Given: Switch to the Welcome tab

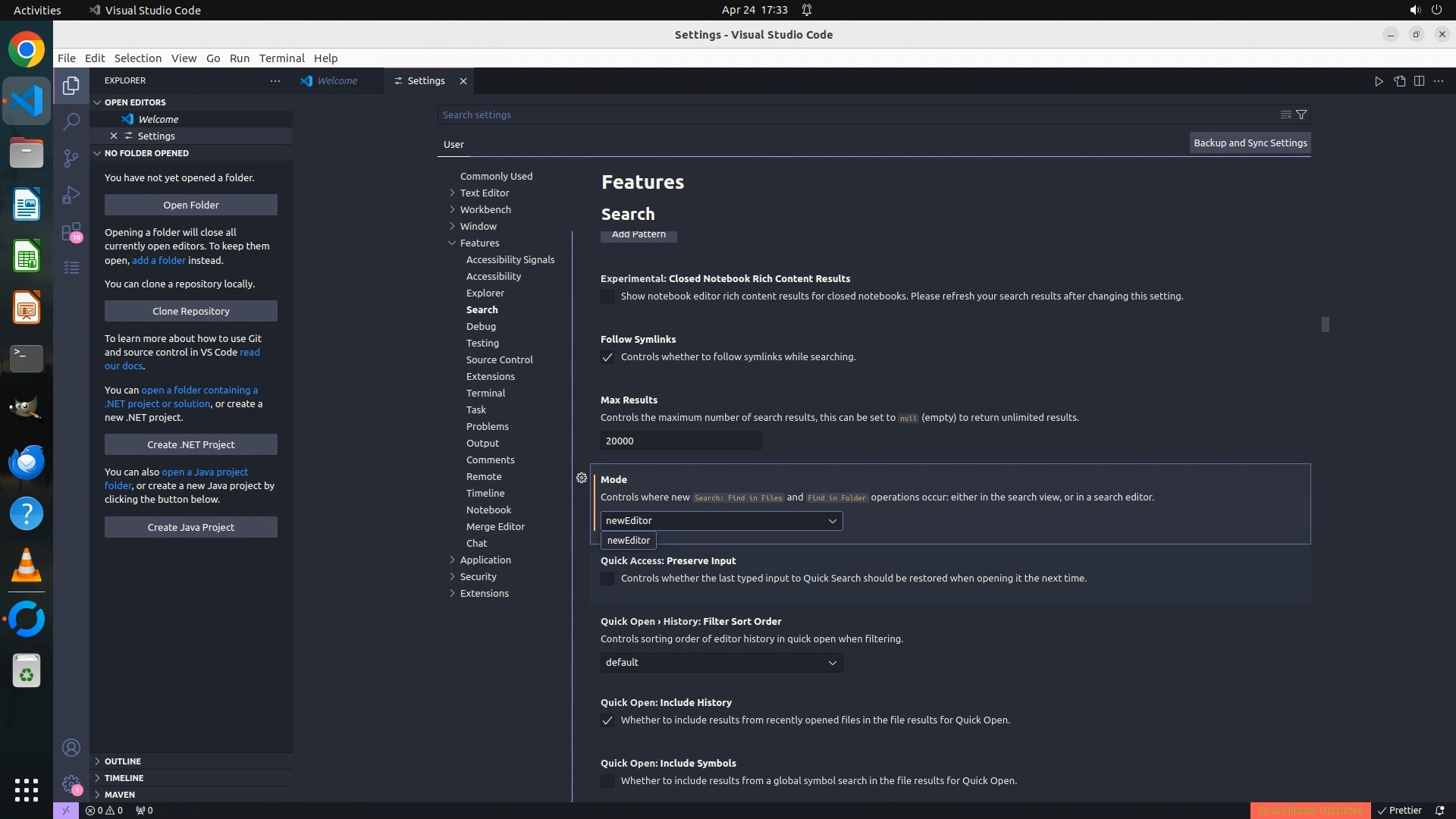Looking at the screenshot, I should pyautogui.click(x=337, y=81).
